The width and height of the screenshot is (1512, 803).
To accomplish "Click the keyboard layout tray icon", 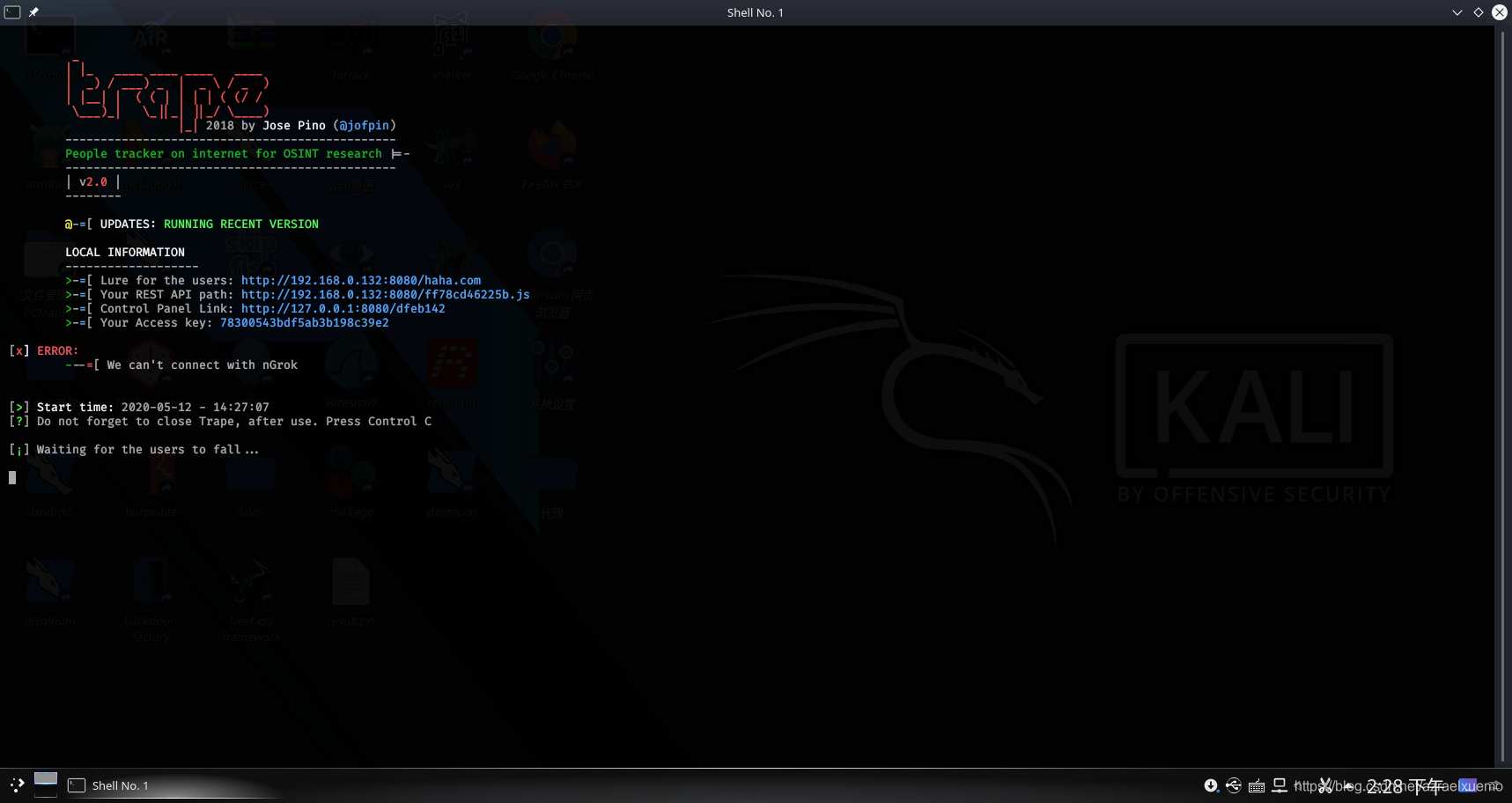I will pos(1257,785).
